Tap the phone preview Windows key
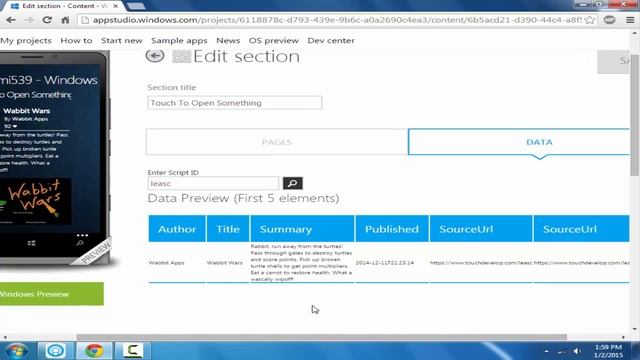Screen dimensions: 640x360 31,243
